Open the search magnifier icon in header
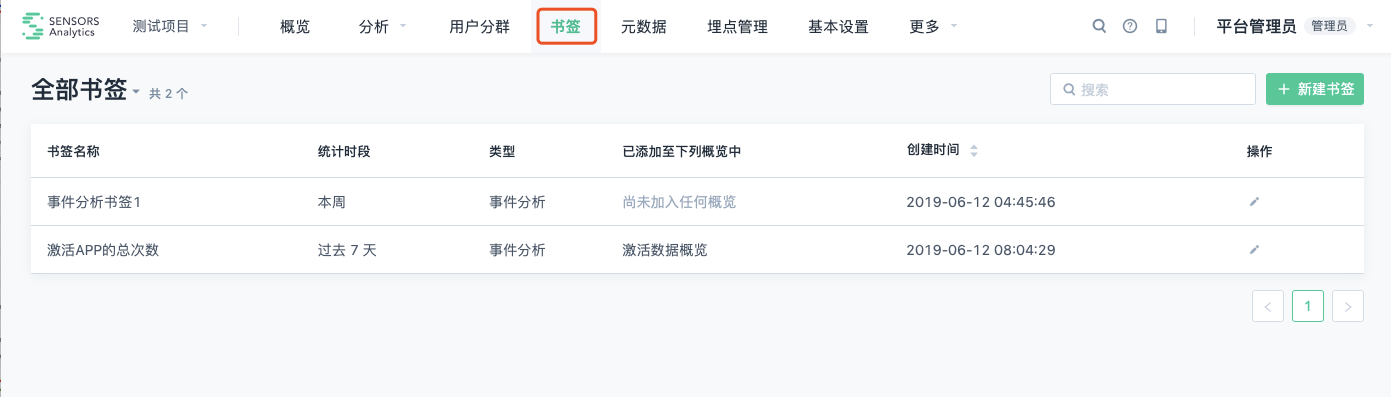The width and height of the screenshot is (1391, 397). click(x=1099, y=27)
